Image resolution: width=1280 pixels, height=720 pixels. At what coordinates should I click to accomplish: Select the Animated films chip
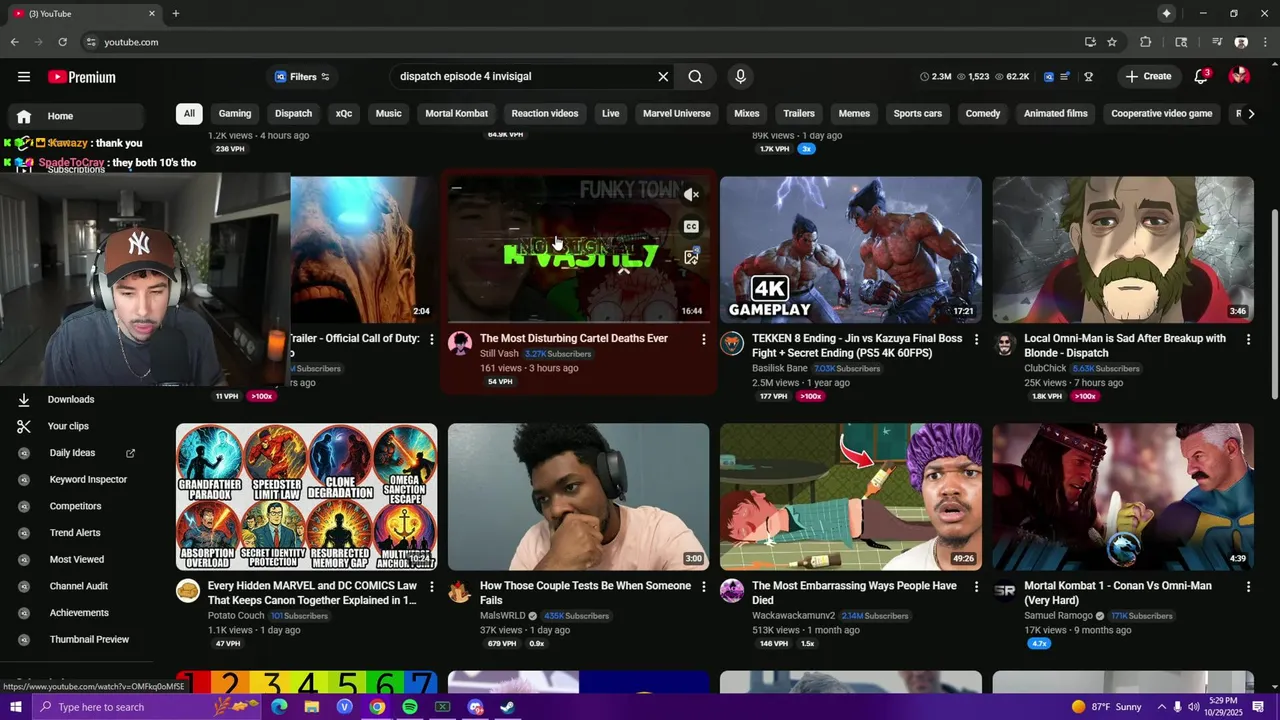point(1056,113)
